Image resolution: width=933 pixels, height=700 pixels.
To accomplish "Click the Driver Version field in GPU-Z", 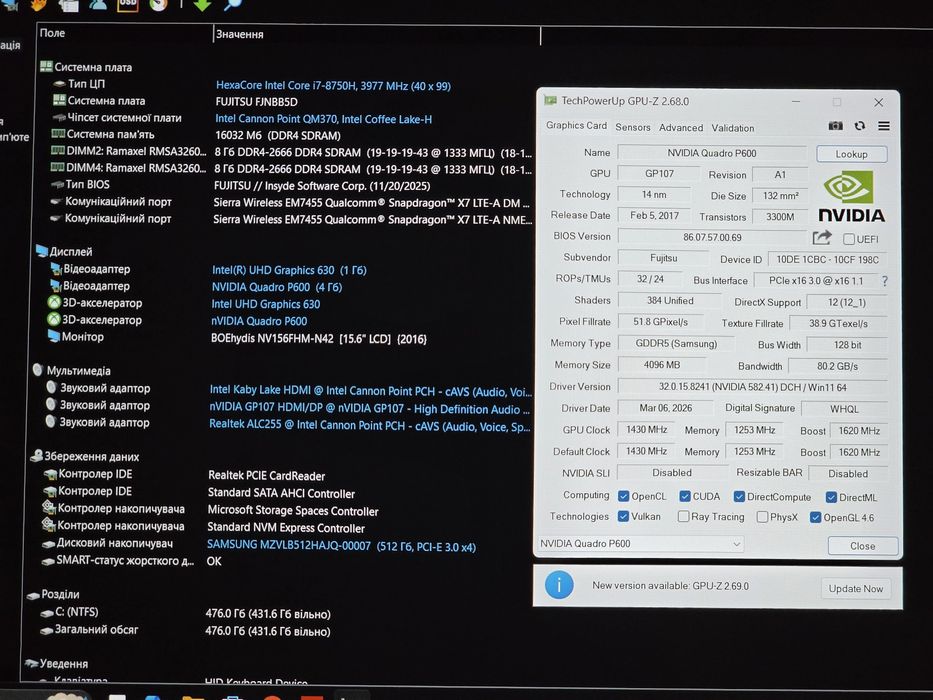I will [752, 387].
